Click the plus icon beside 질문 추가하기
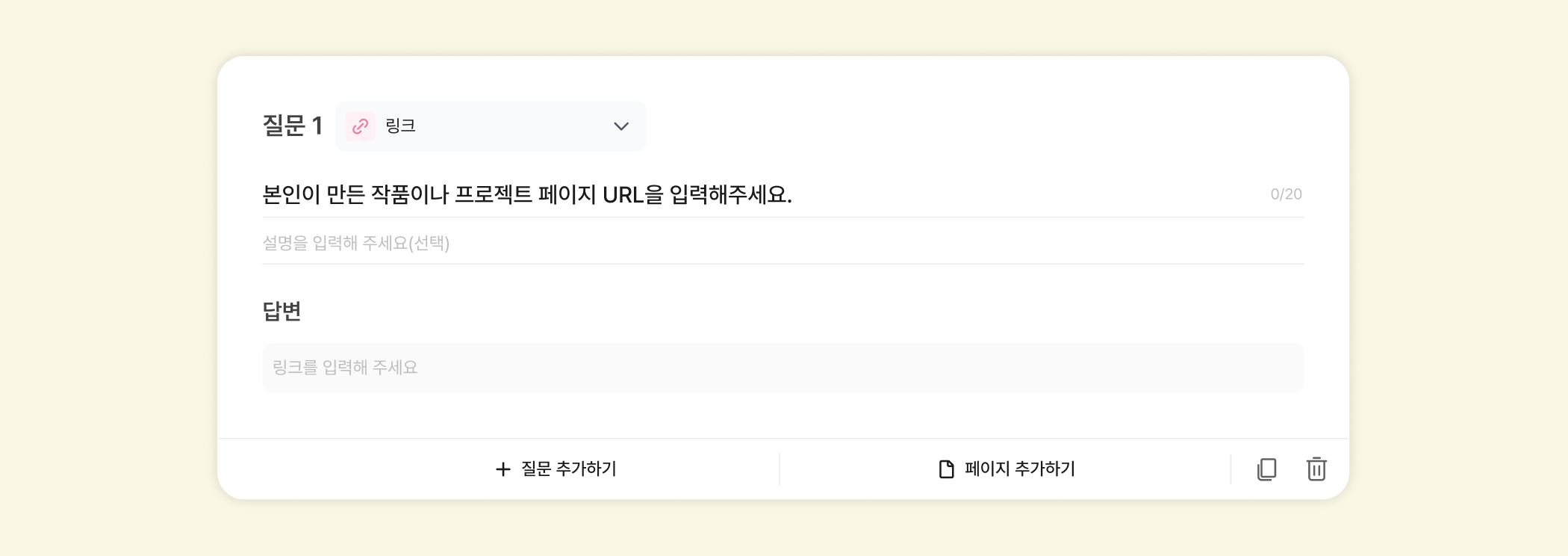Screen dimensions: 1568x556 coord(503,469)
